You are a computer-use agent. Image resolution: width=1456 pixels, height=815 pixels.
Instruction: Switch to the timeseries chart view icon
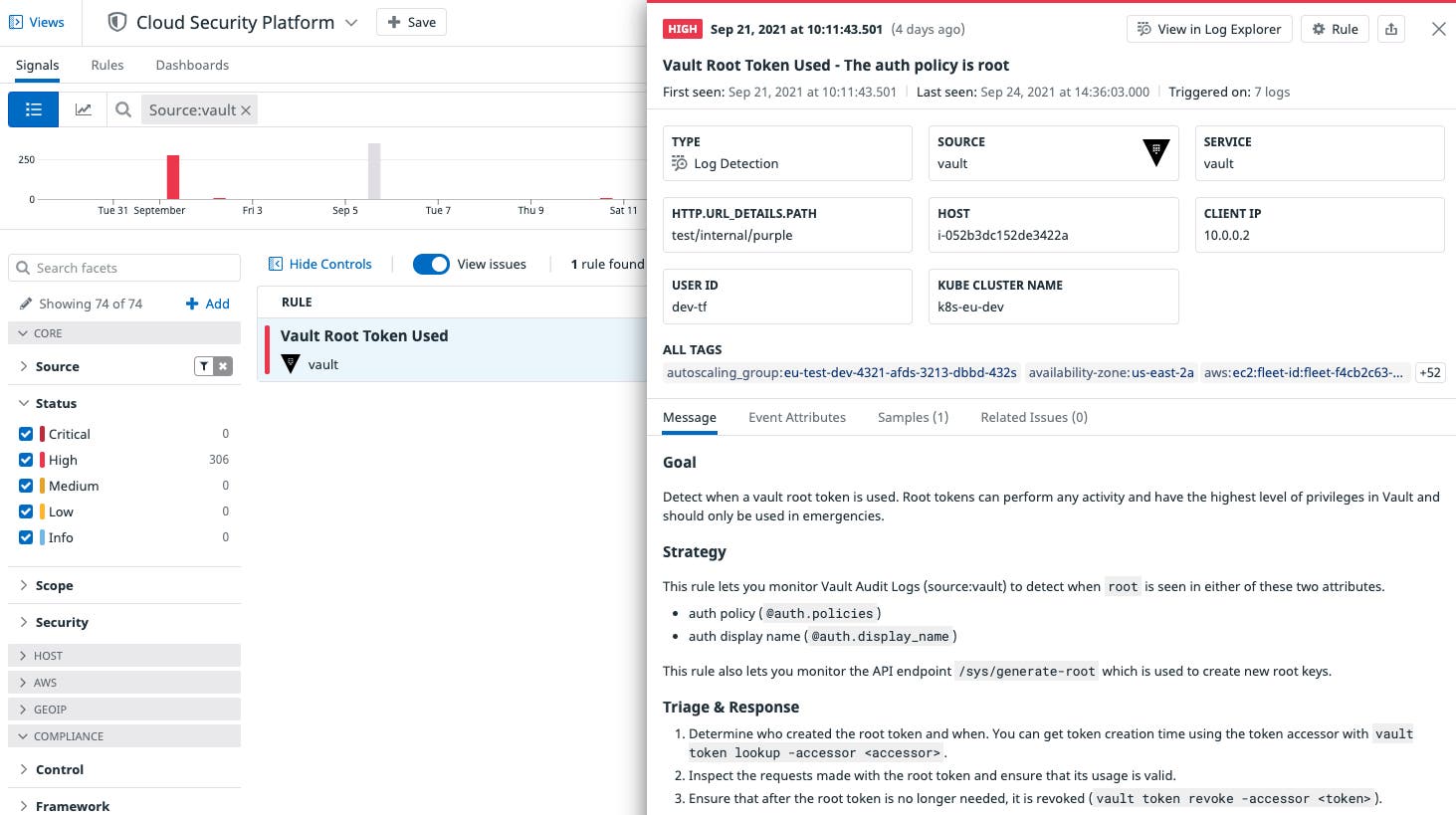[84, 108]
